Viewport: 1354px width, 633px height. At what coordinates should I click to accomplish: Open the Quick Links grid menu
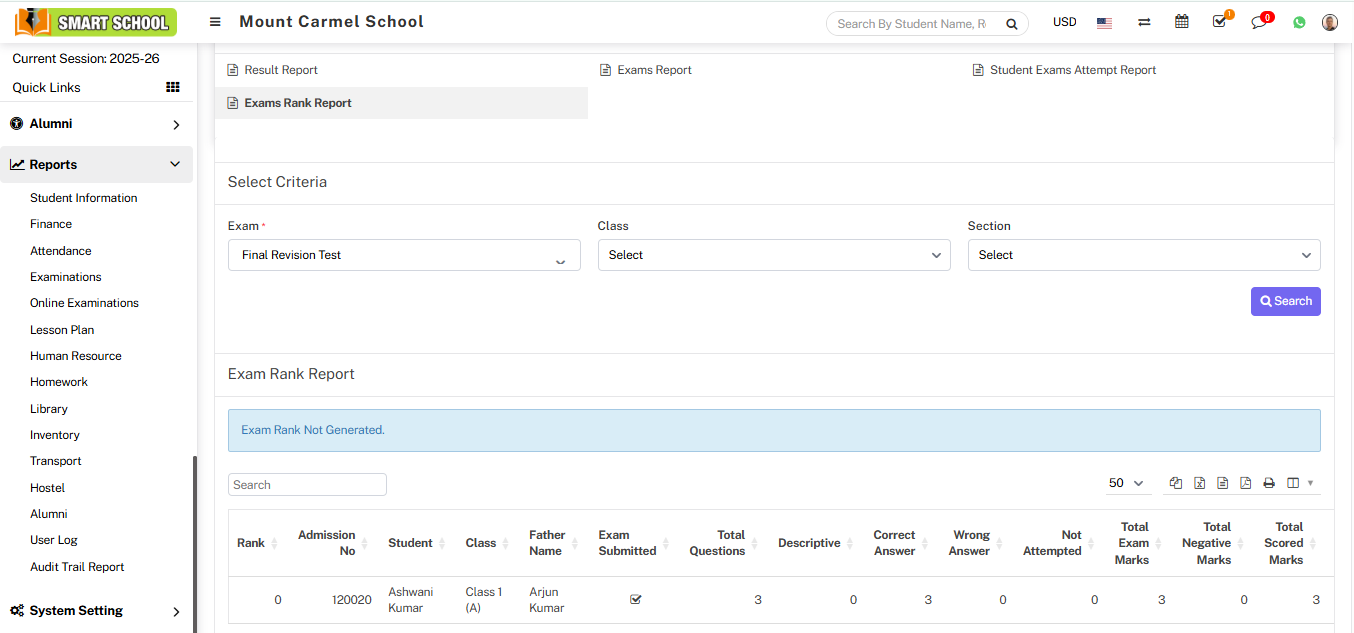tap(171, 87)
